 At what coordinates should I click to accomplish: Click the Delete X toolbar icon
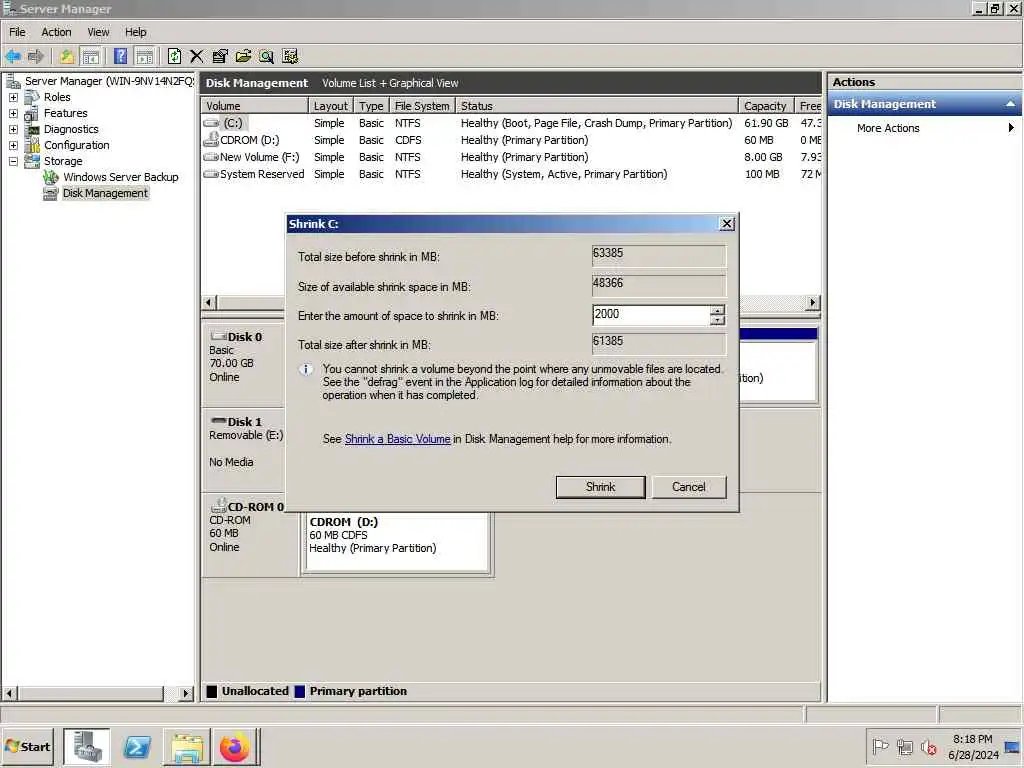click(197, 56)
